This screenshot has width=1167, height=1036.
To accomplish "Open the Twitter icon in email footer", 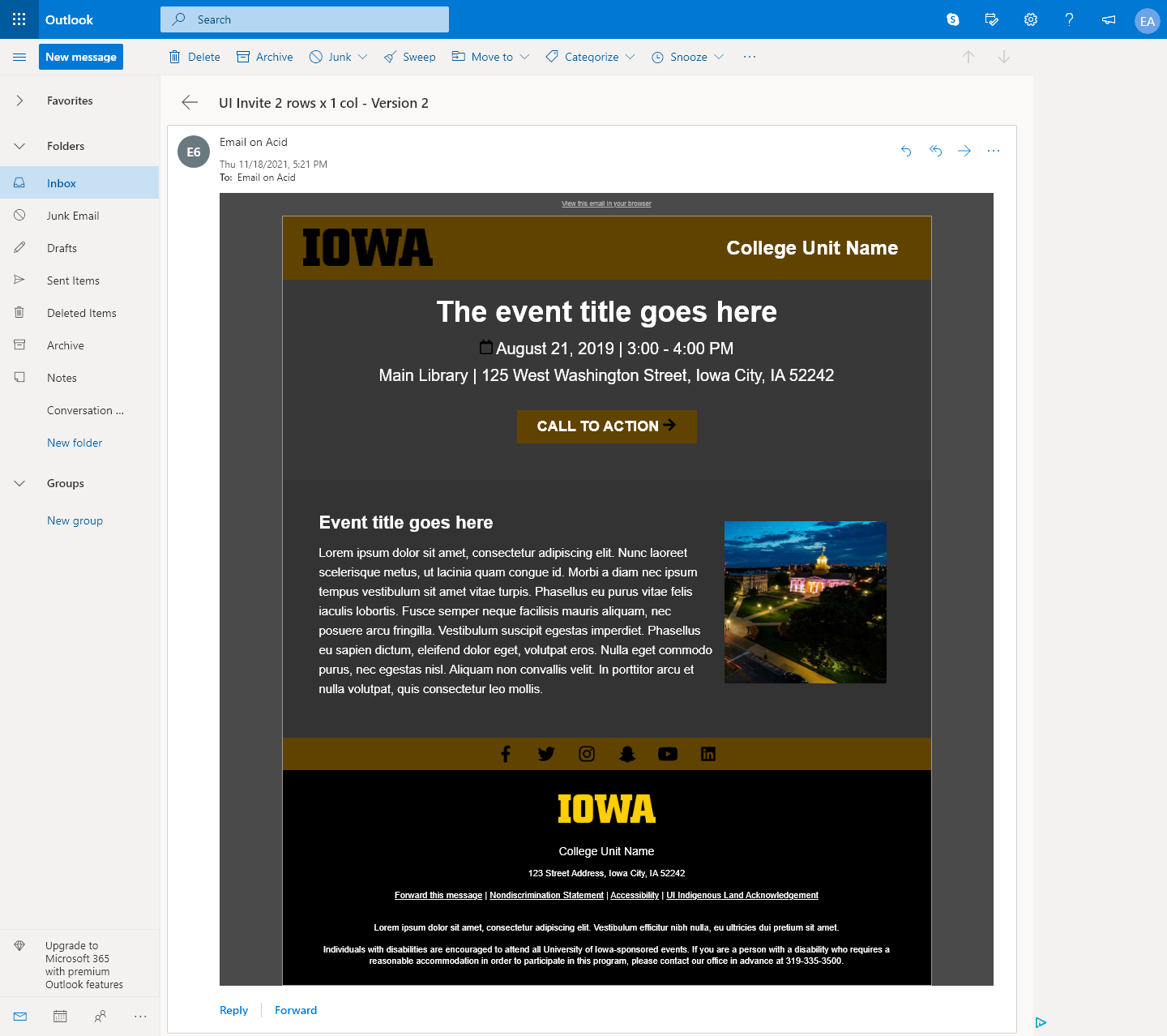I will tap(546, 754).
